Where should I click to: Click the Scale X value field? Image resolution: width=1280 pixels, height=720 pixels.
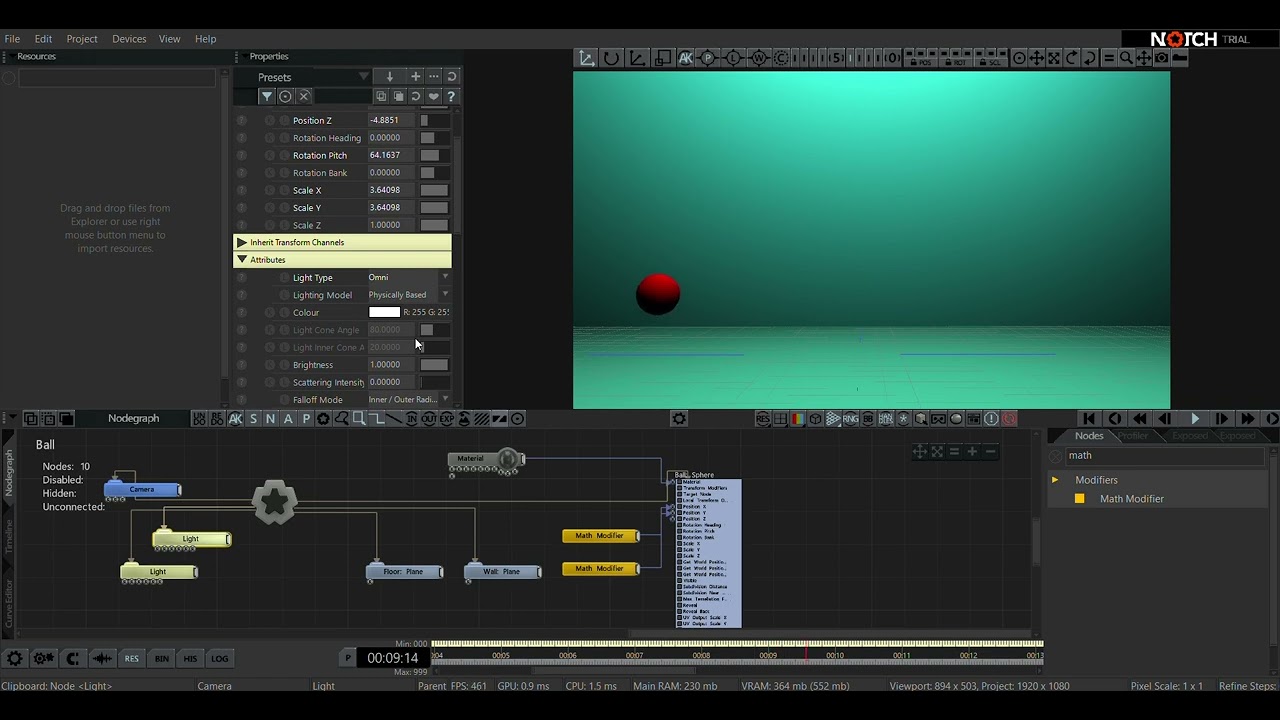(x=391, y=190)
